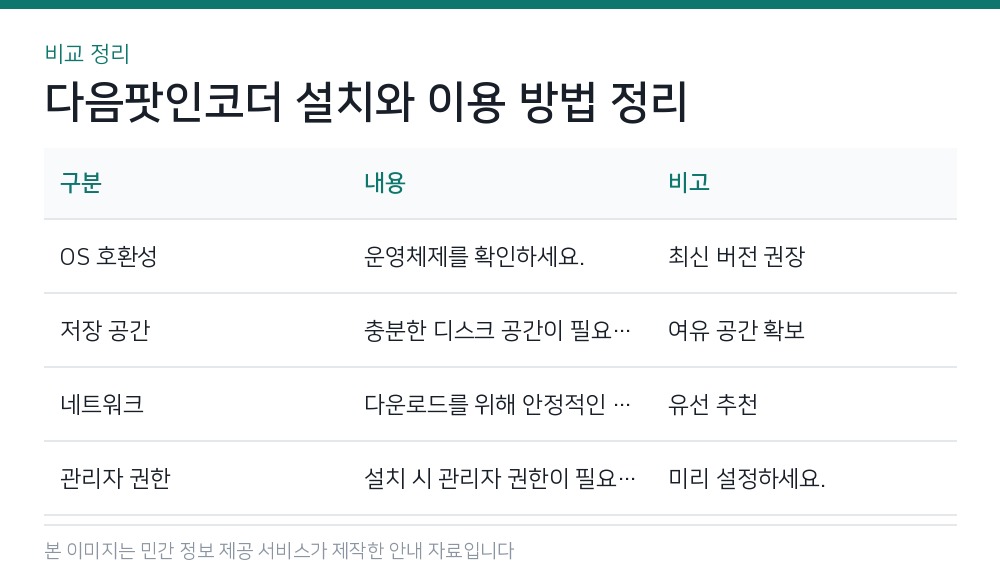Select the '구분' column header
This screenshot has height=578, width=1000.
tap(81, 182)
